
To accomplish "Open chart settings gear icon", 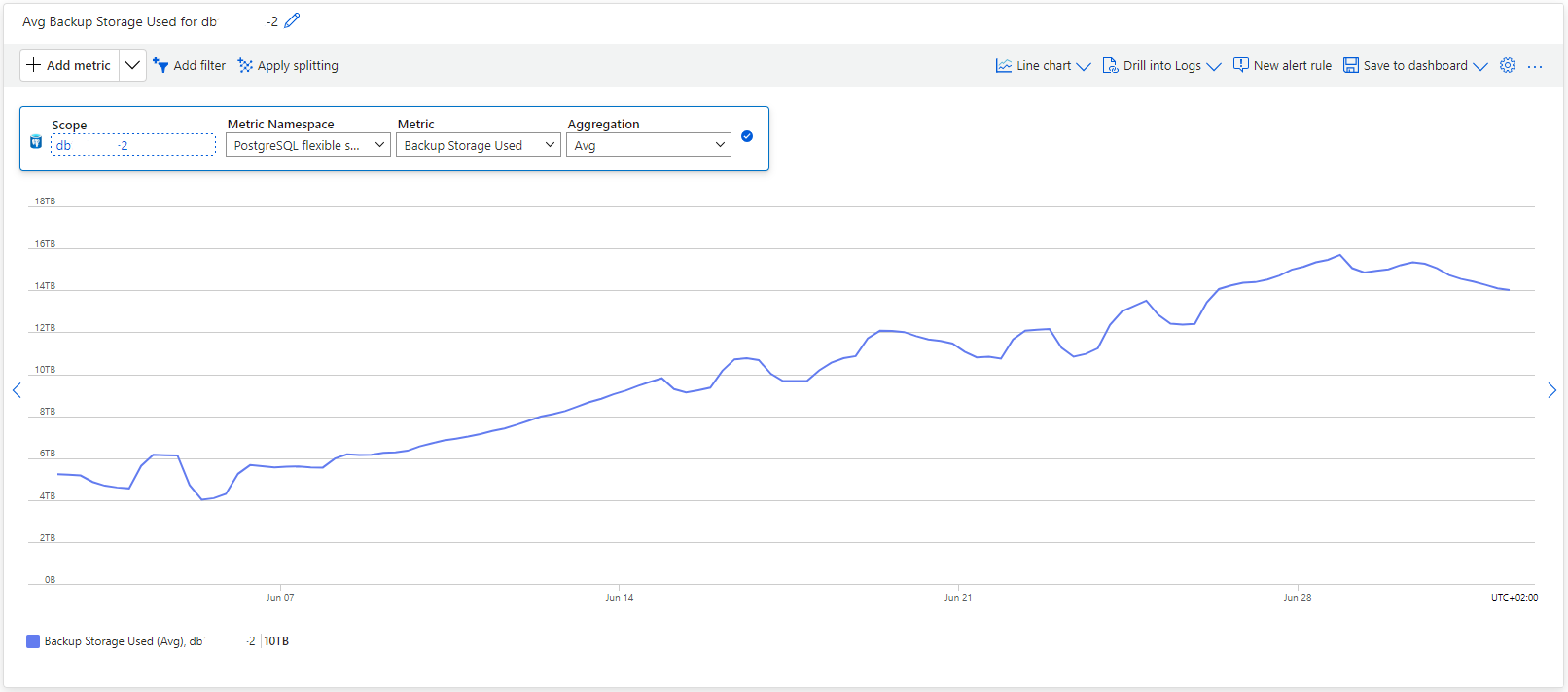I will (1508, 65).
